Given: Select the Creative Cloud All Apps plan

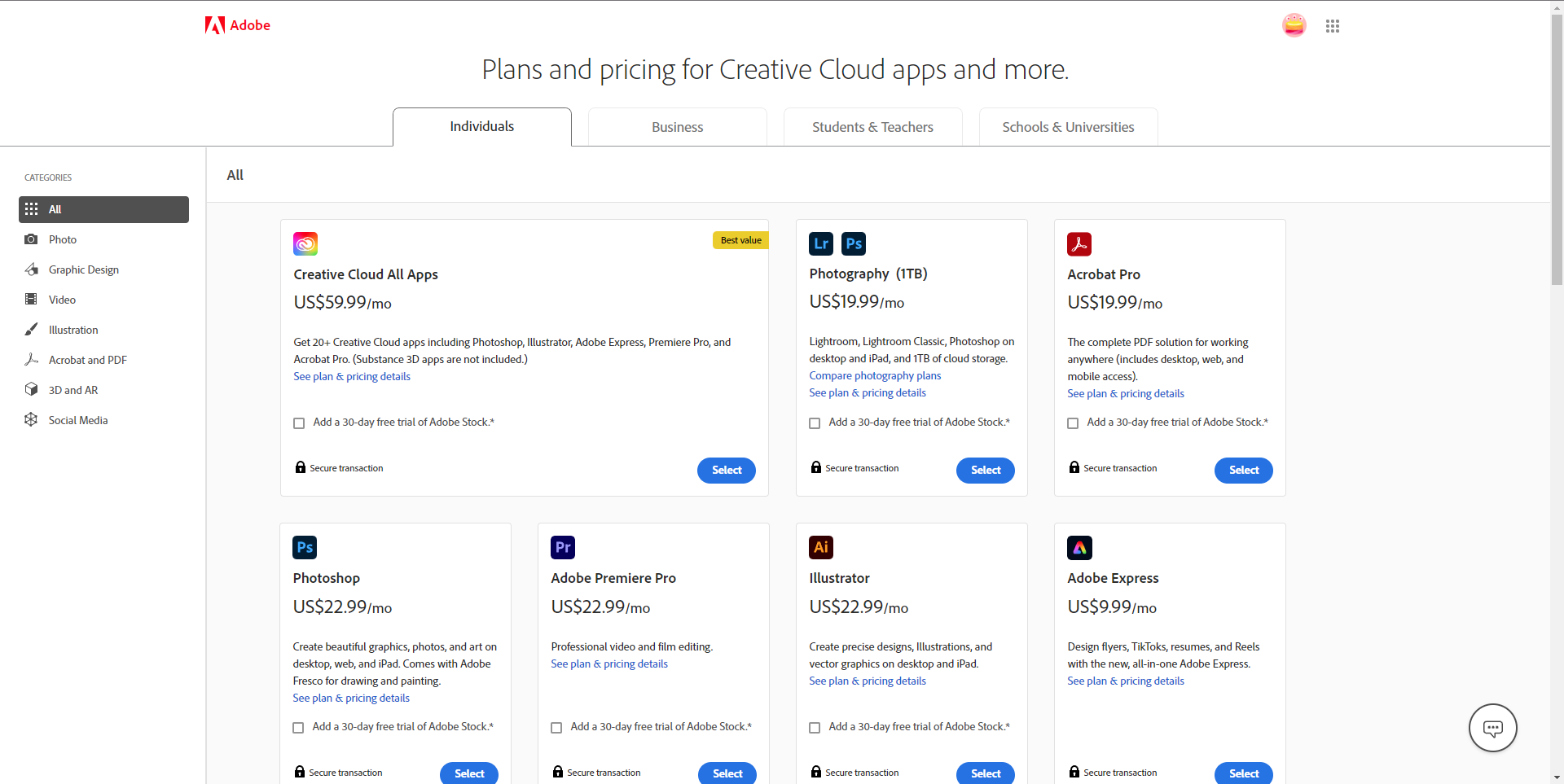Looking at the screenshot, I should coord(727,470).
